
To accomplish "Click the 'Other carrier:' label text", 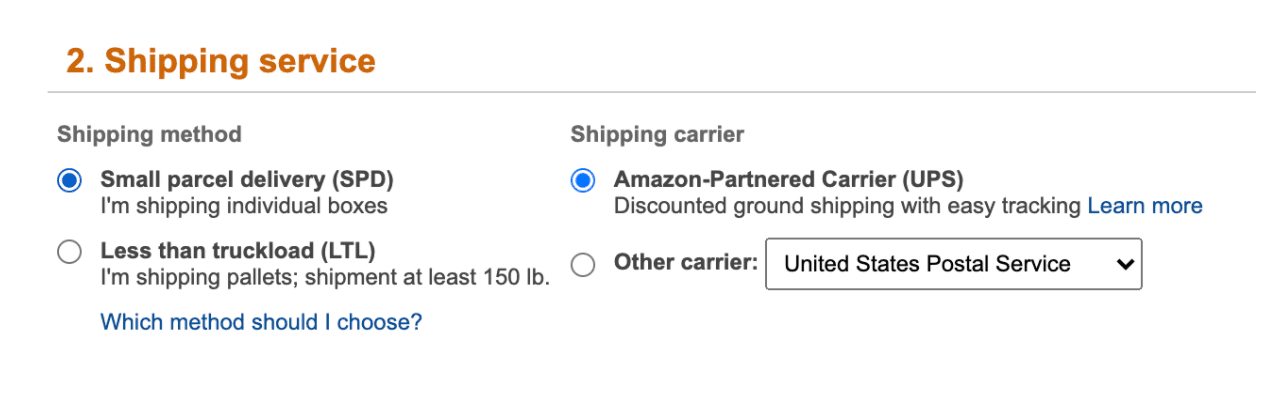I will [685, 262].
